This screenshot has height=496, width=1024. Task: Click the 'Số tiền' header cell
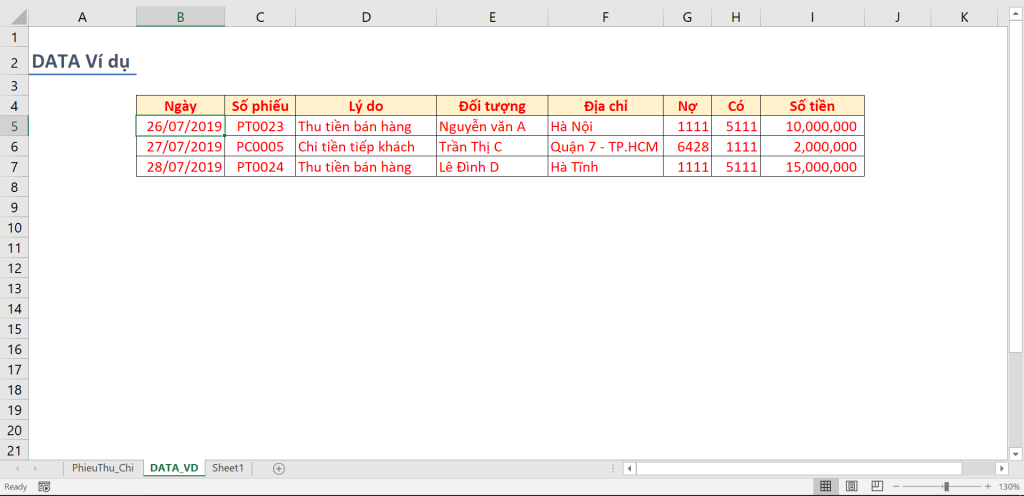(812, 106)
